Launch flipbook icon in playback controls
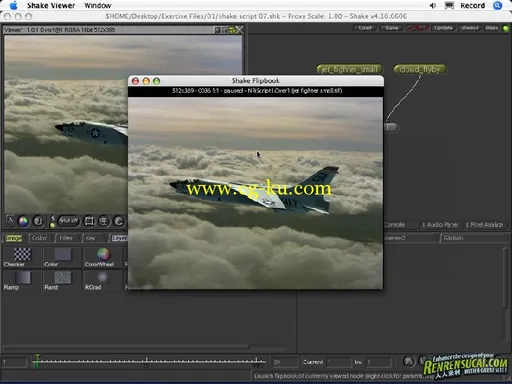This screenshot has width=512, height=384. pyautogui.click(x=409, y=361)
